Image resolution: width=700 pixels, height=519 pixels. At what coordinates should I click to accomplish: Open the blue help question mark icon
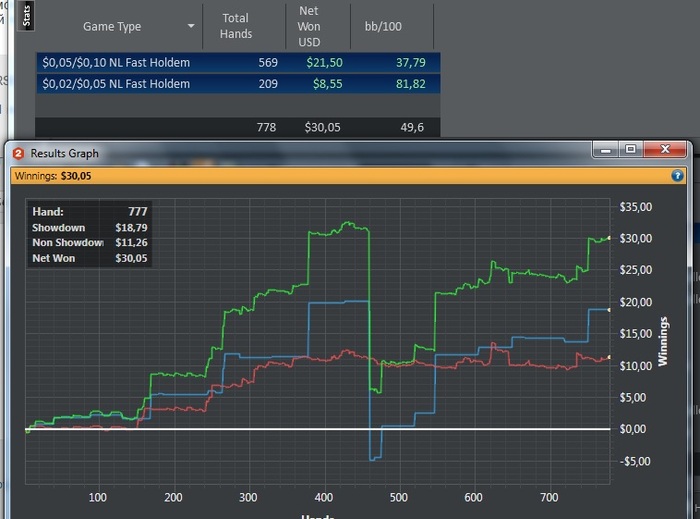(x=677, y=176)
